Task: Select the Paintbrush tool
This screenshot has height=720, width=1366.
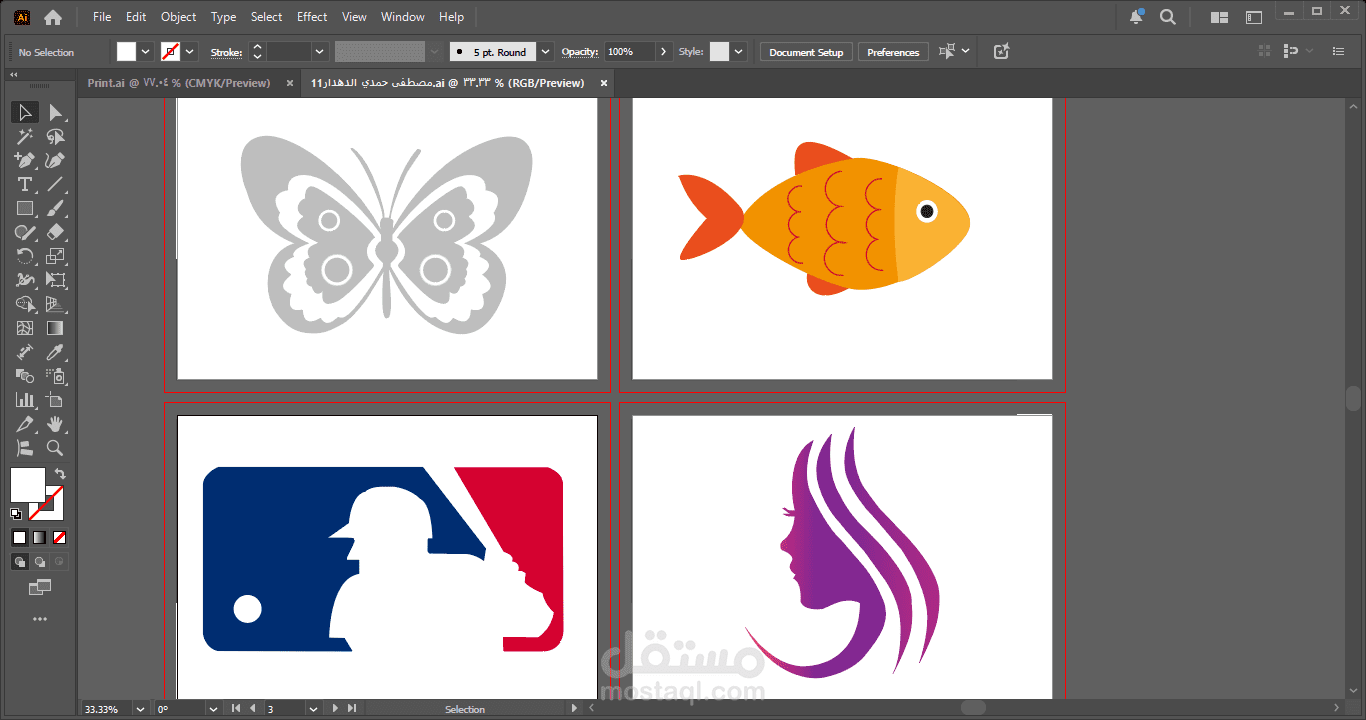Action: [56, 208]
